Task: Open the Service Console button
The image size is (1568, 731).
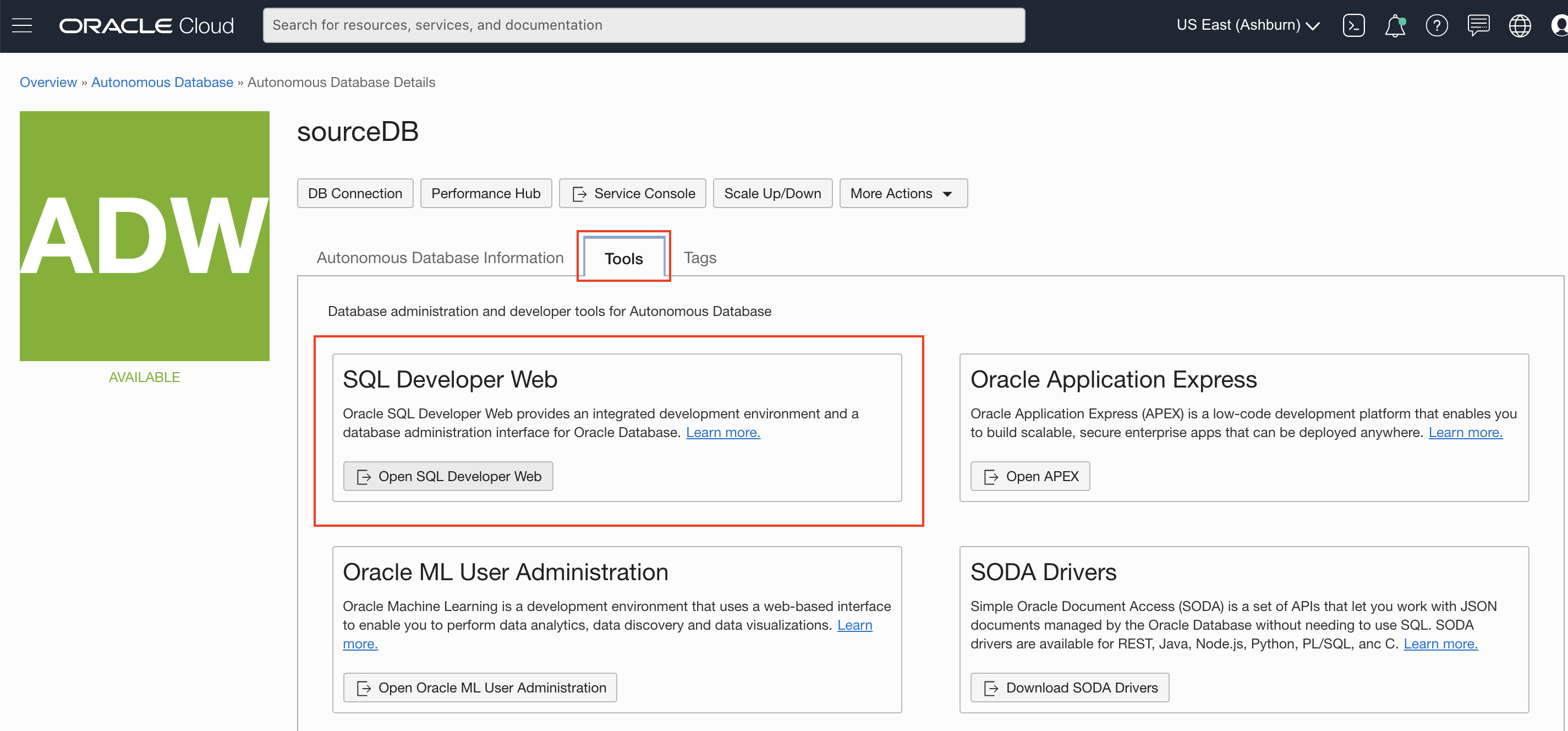Action: pos(633,193)
